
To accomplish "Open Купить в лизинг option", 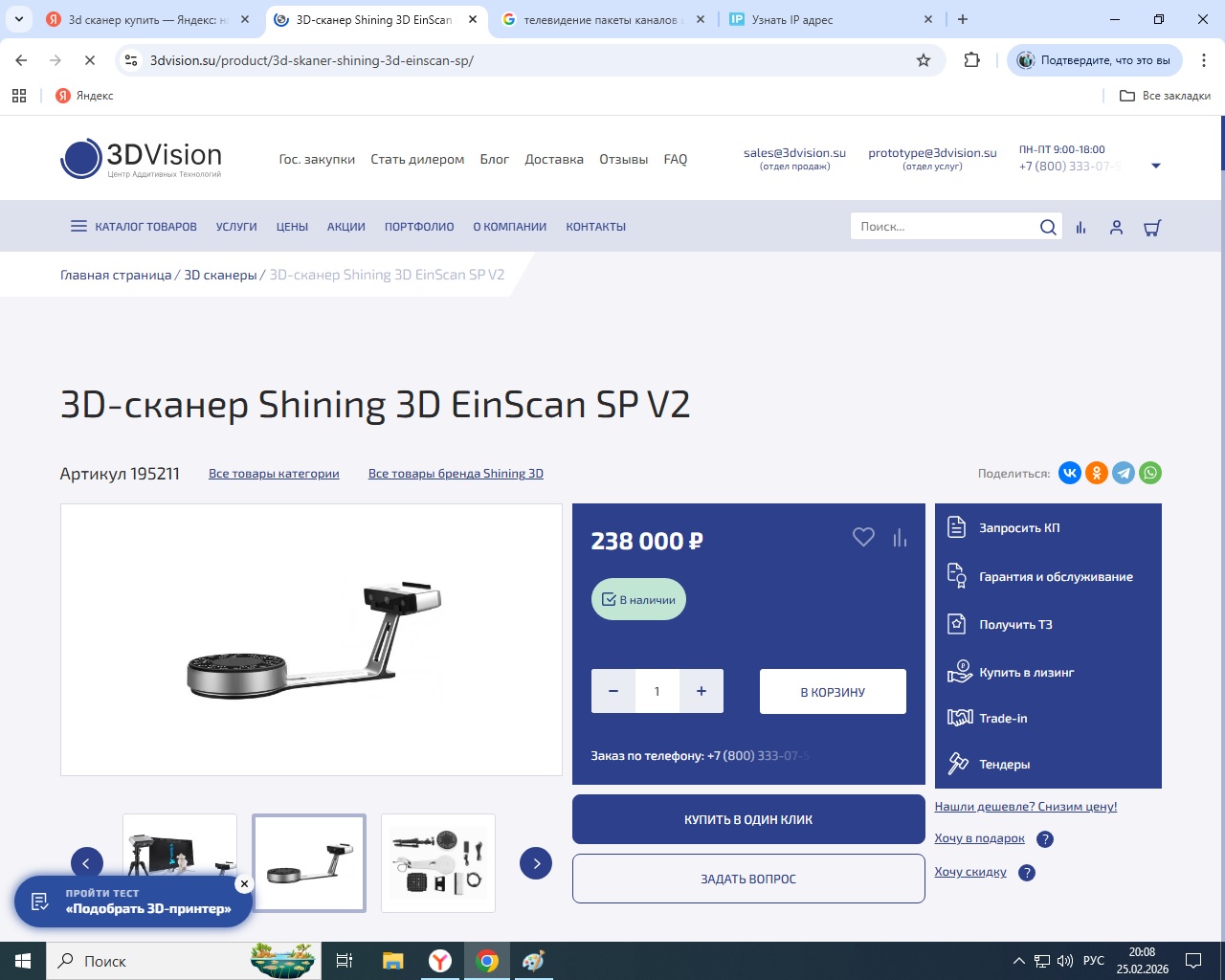I will pyautogui.click(x=1026, y=672).
